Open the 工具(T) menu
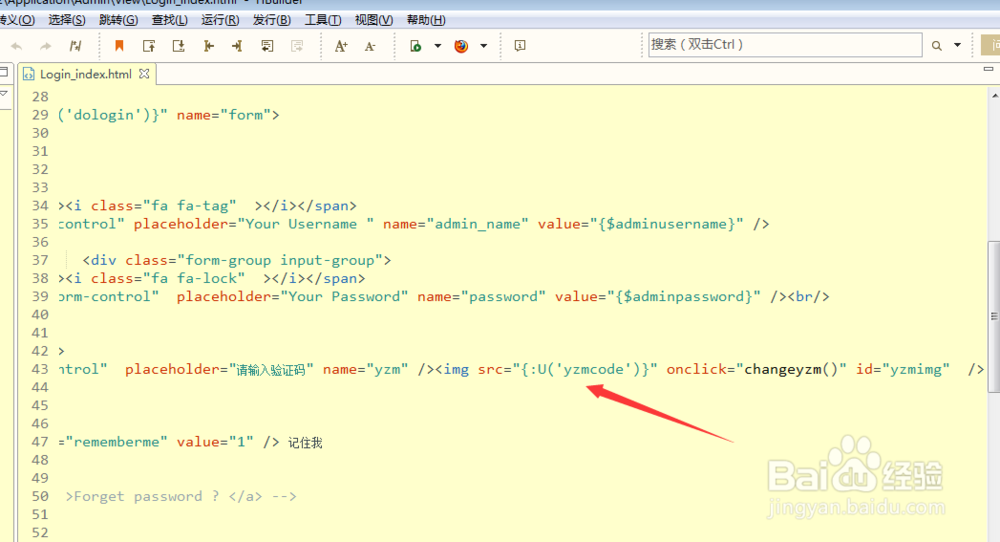1000x542 pixels. pos(323,20)
